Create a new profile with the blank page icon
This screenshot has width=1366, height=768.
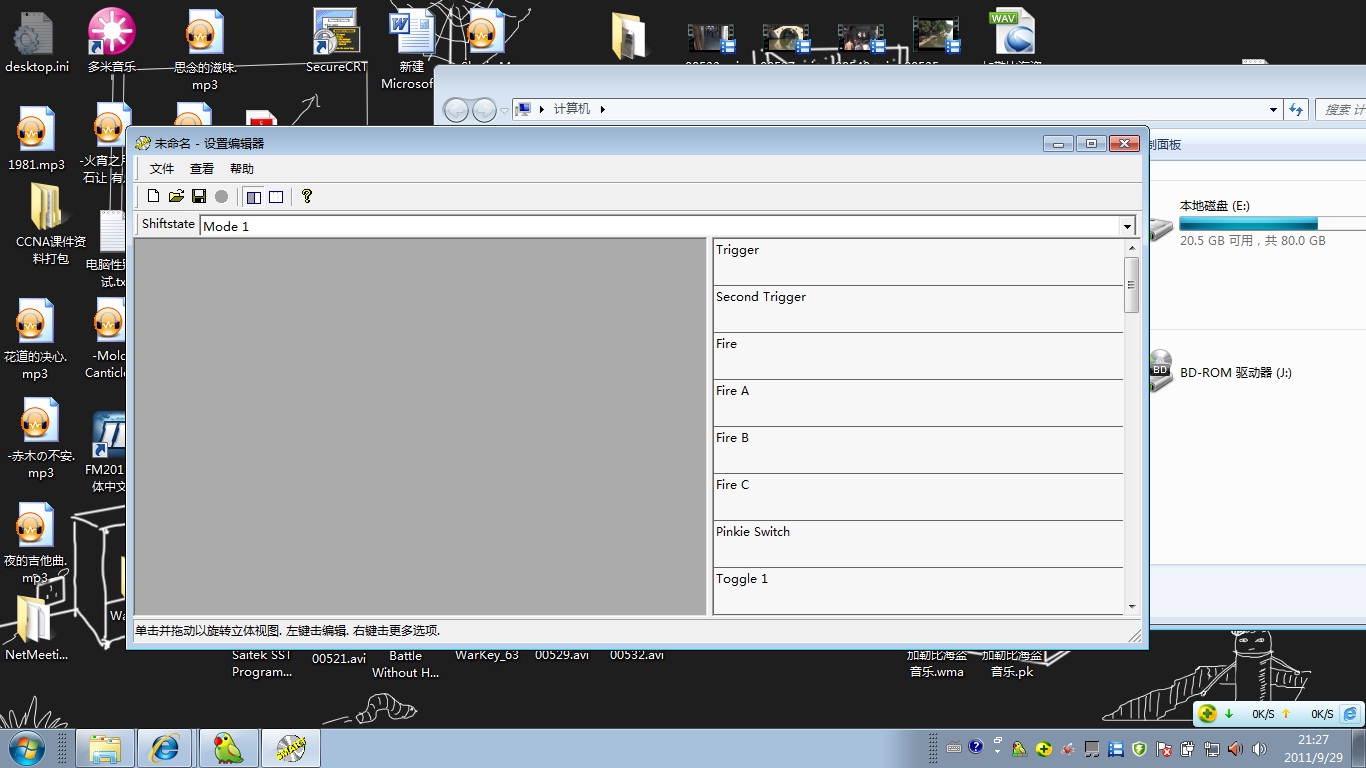pyautogui.click(x=154, y=196)
